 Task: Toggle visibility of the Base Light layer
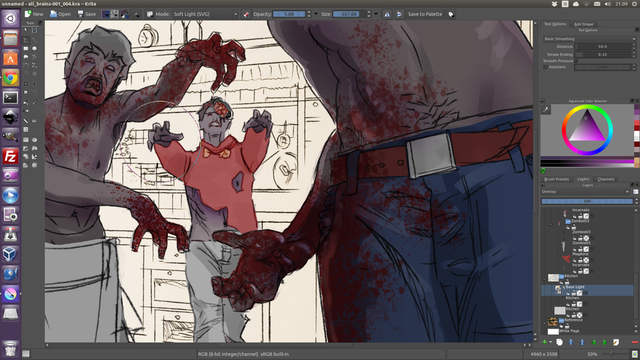[x=568, y=293]
